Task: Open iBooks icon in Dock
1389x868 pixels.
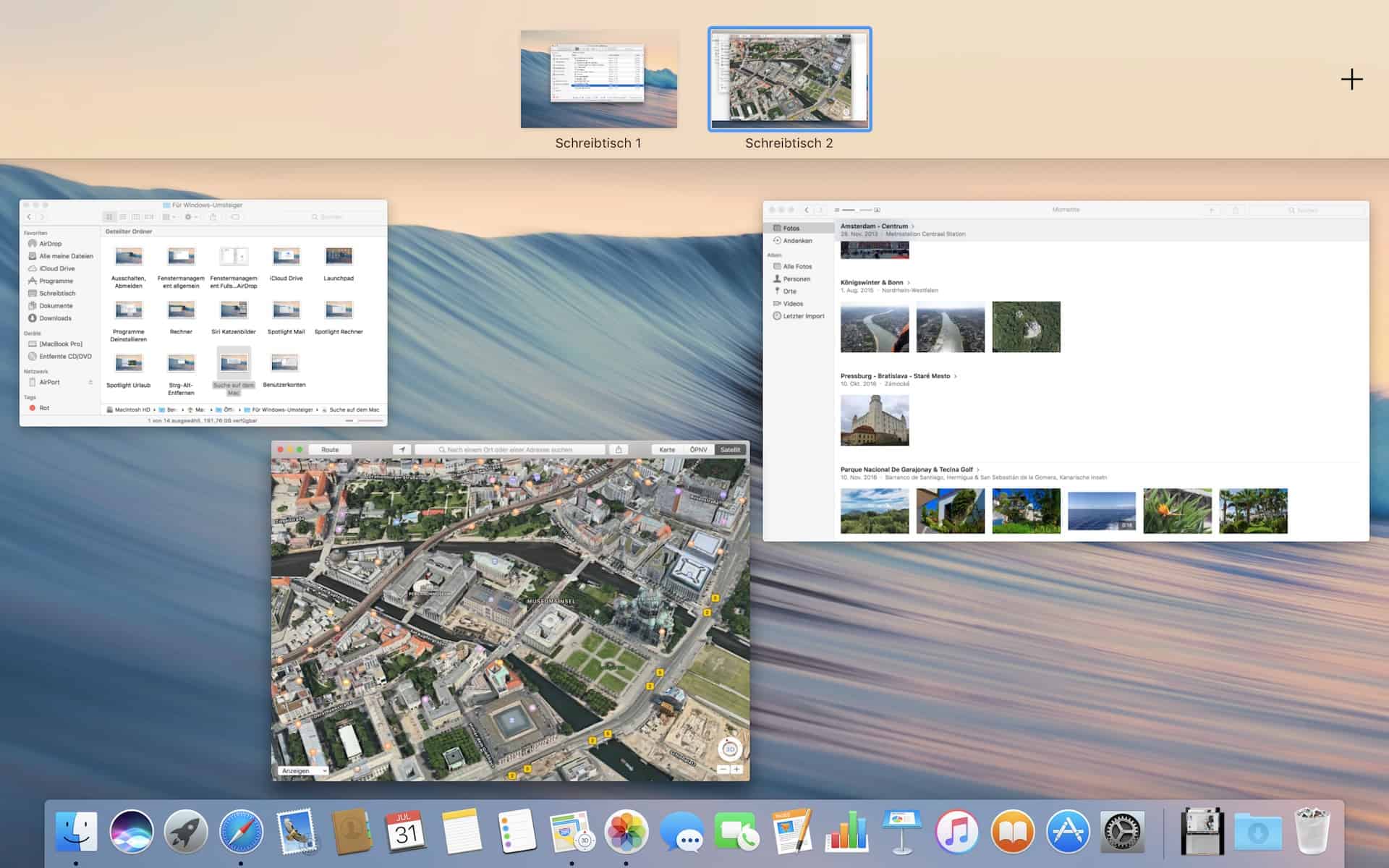Action: click(1012, 832)
